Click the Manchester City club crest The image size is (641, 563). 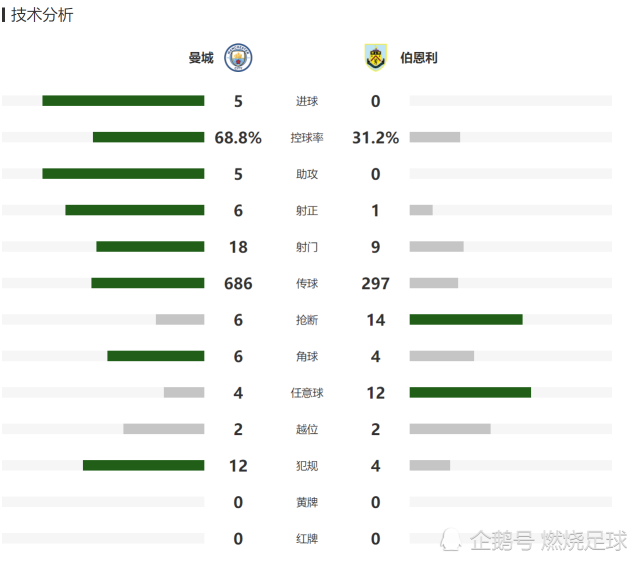click(238, 58)
